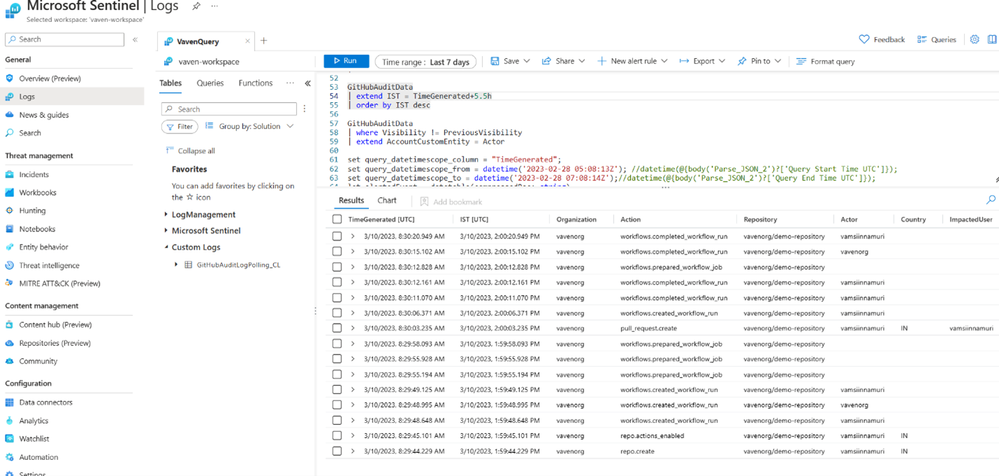Select the header checkbox for all results
This screenshot has width=999, height=476.
336,219
